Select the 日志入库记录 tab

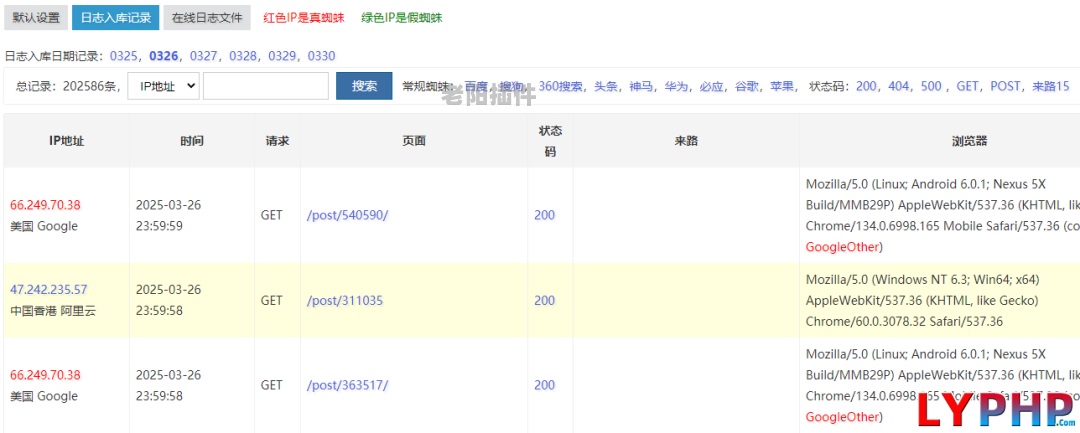point(116,18)
